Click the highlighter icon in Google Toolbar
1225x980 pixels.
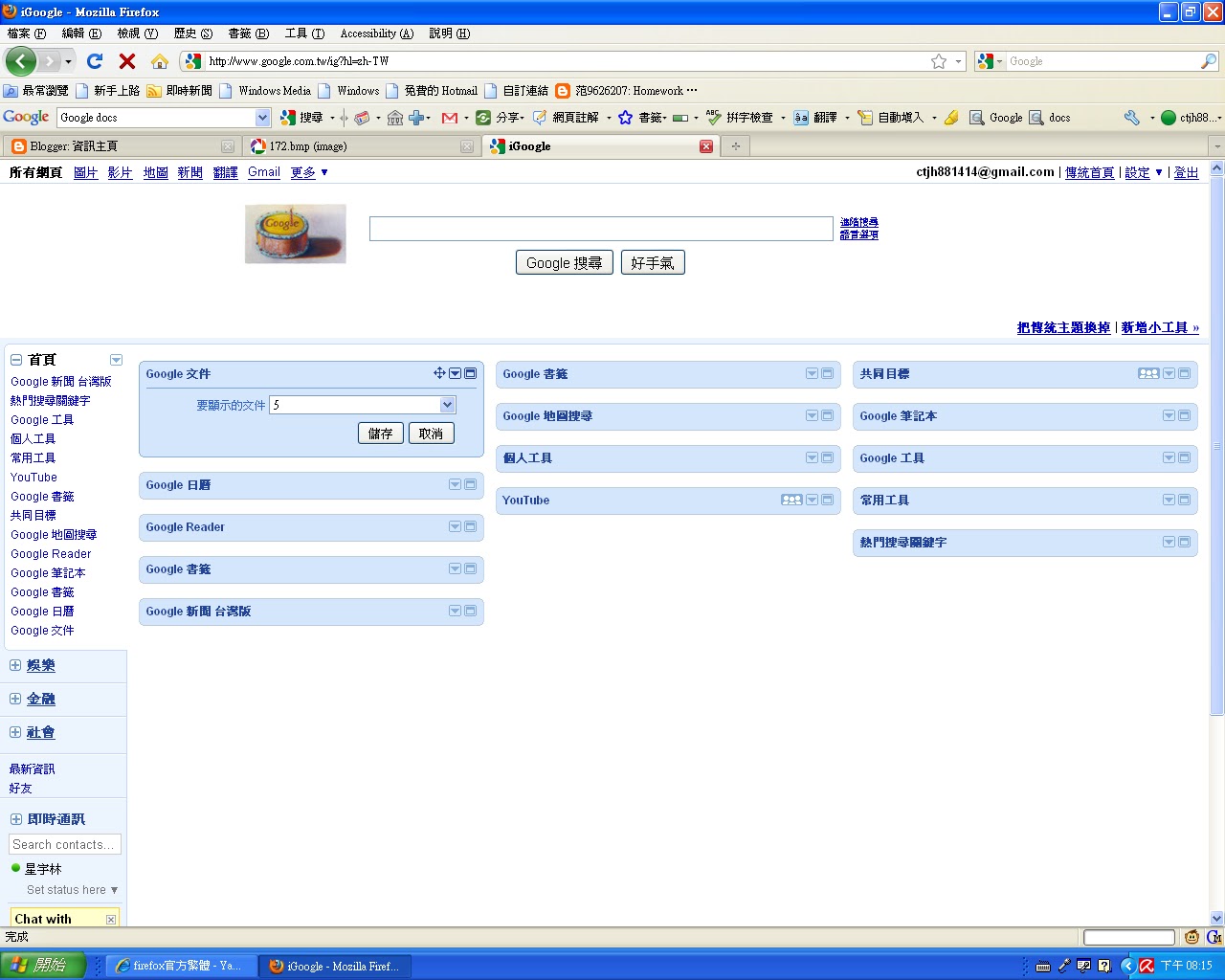click(x=951, y=118)
